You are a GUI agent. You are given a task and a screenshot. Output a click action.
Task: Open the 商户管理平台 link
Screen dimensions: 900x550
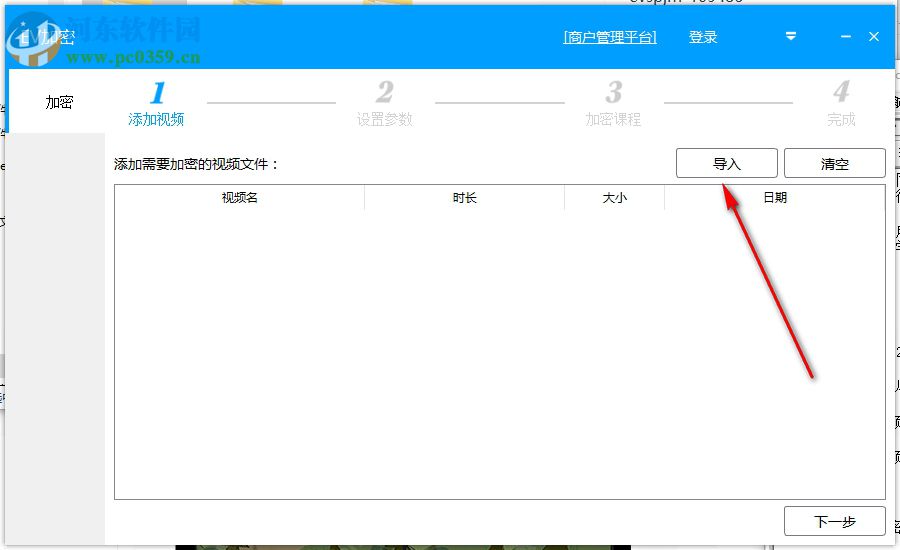point(610,37)
